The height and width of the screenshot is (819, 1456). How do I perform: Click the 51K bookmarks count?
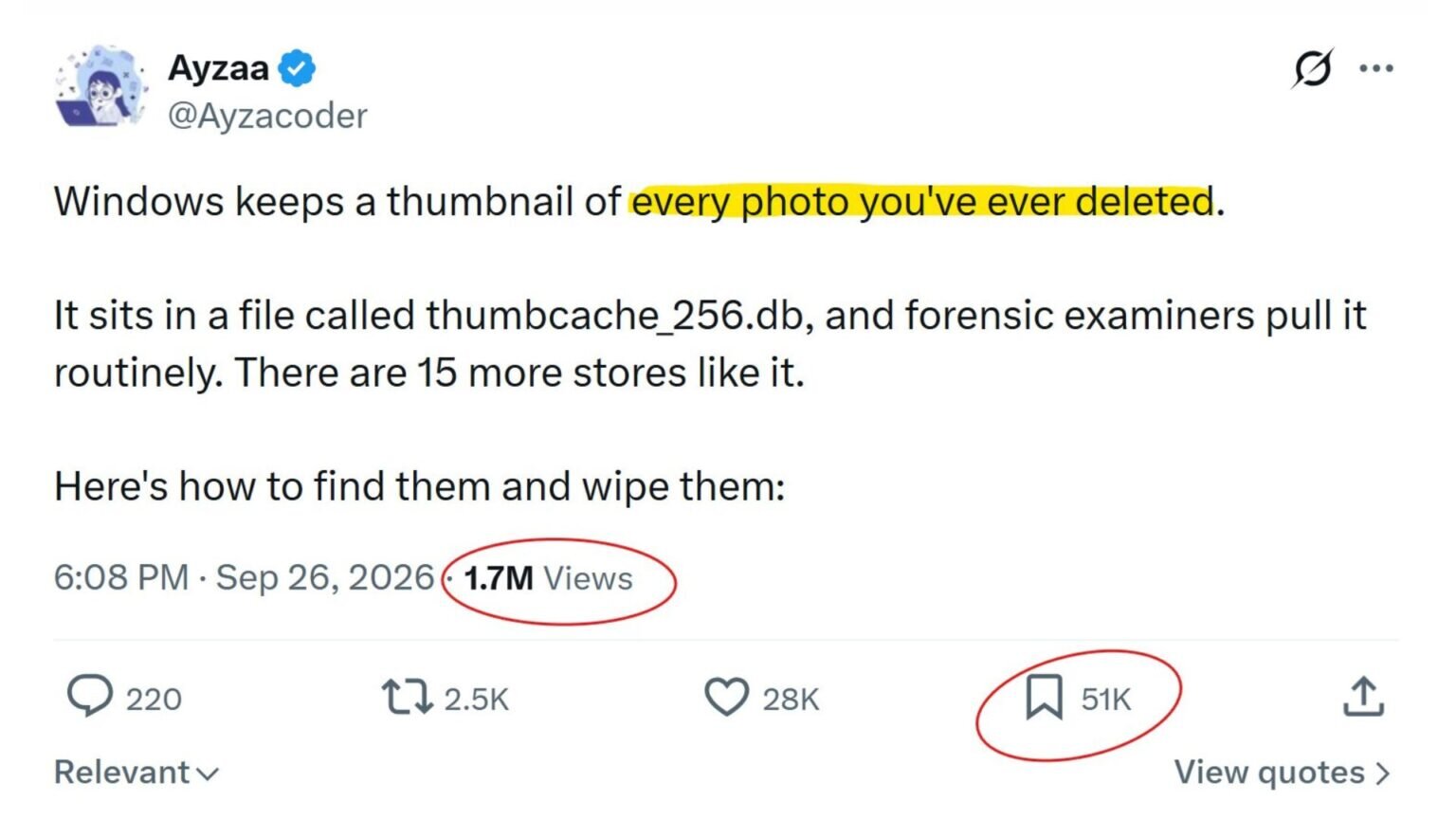pos(1106,700)
